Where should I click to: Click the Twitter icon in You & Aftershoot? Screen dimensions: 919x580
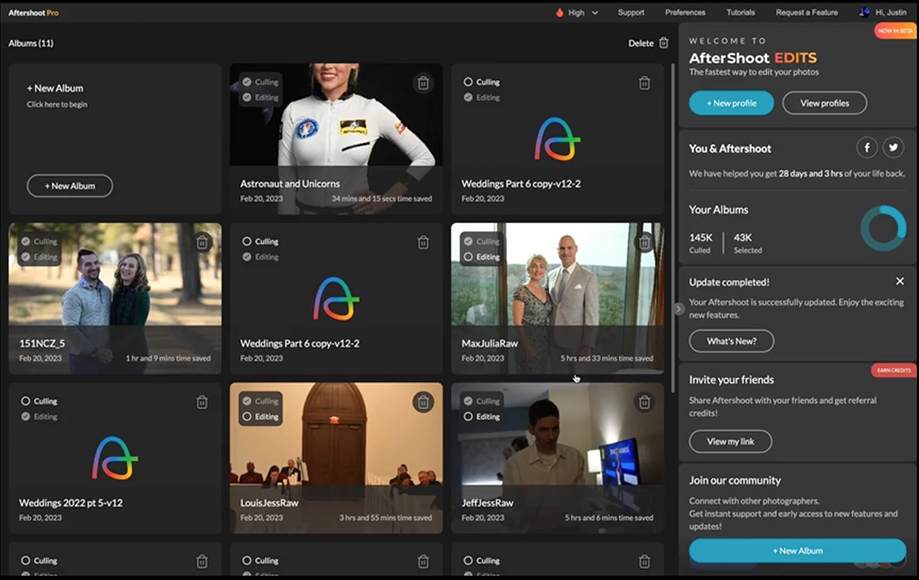click(x=893, y=148)
